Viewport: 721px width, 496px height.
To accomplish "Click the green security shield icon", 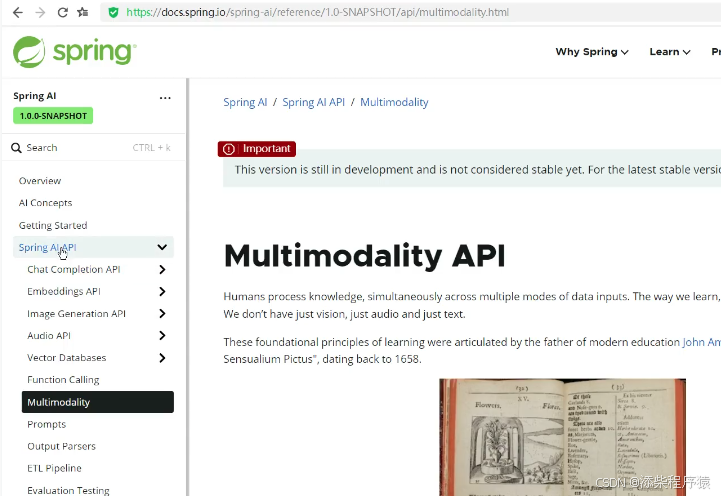I will 113,12.
